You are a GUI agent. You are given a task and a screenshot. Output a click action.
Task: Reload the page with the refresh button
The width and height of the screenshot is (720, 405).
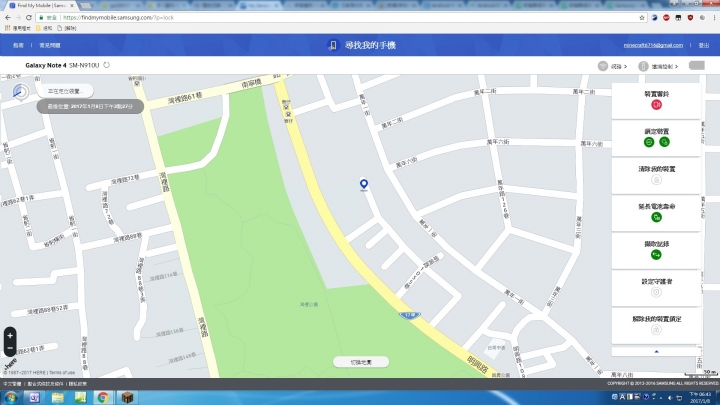coord(28,17)
